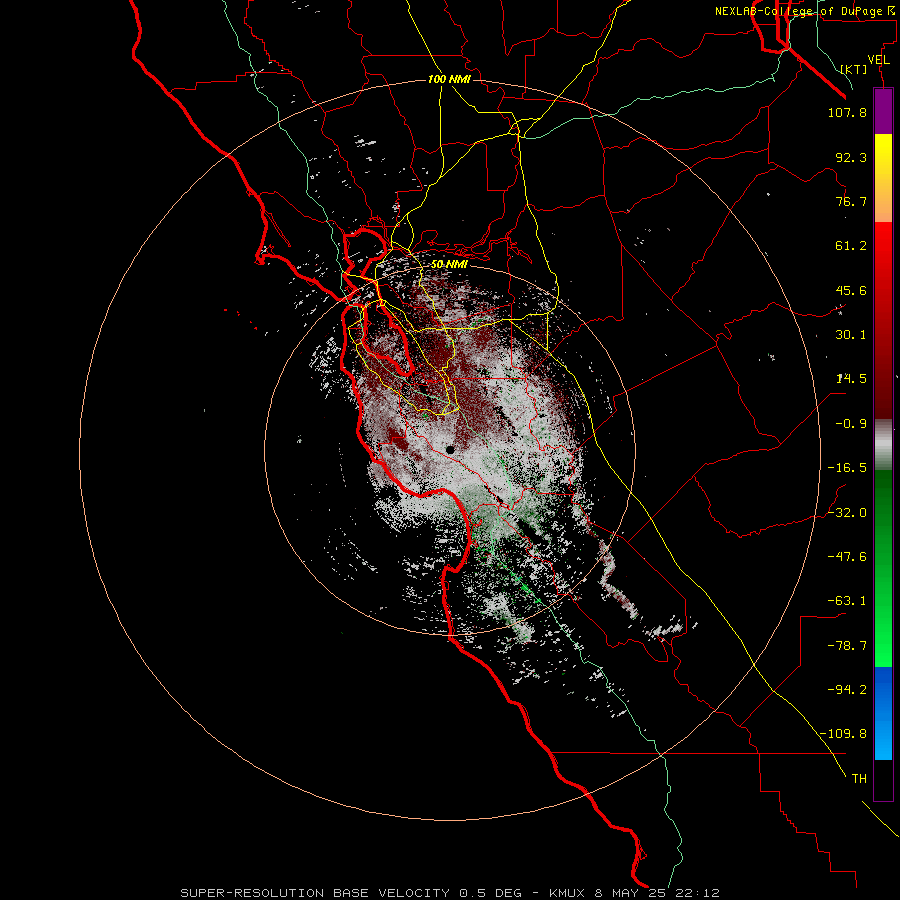Select the 14.5 scale label
The width and height of the screenshot is (900, 900).
pos(851,379)
